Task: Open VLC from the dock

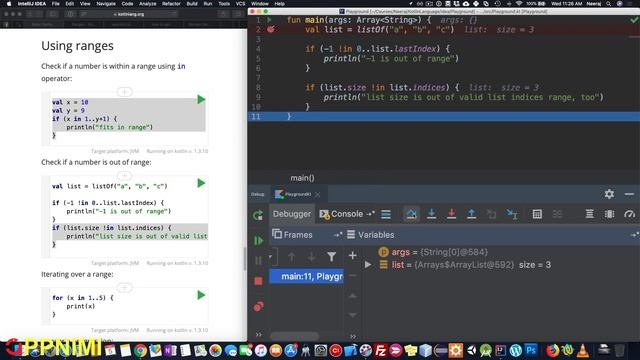Action: click(582, 350)
